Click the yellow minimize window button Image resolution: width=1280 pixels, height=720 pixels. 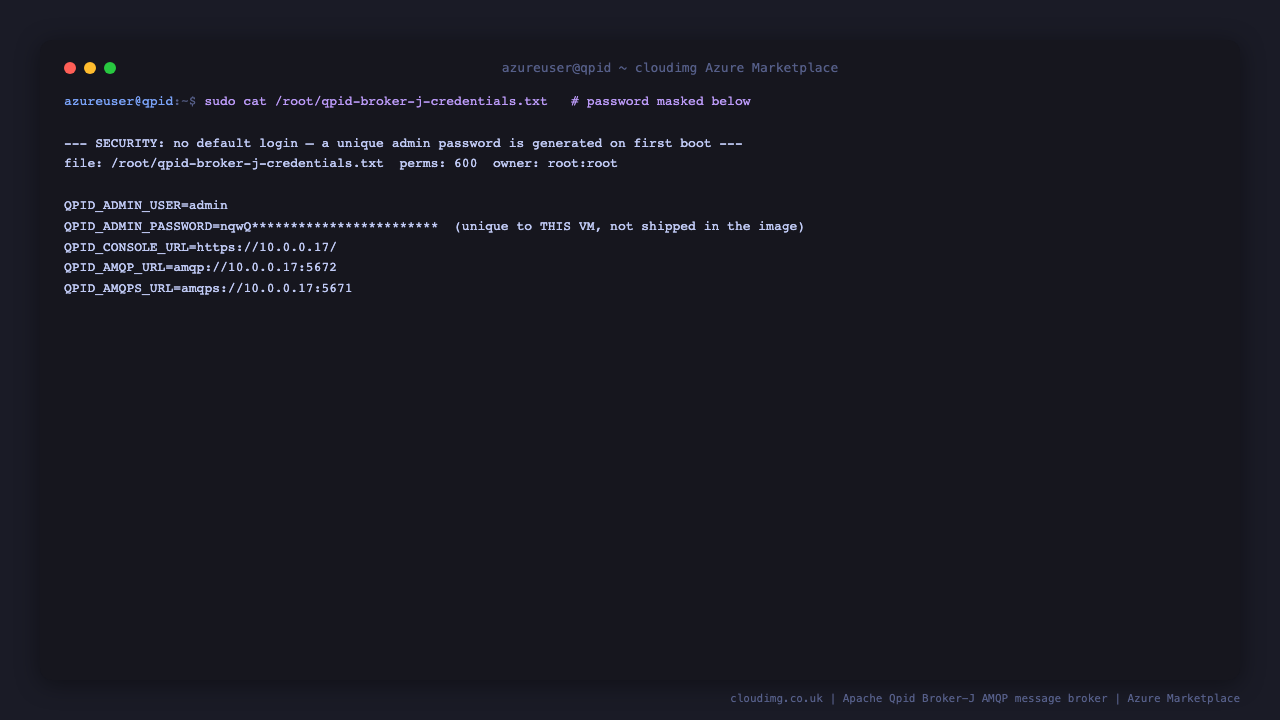[90, 68]
